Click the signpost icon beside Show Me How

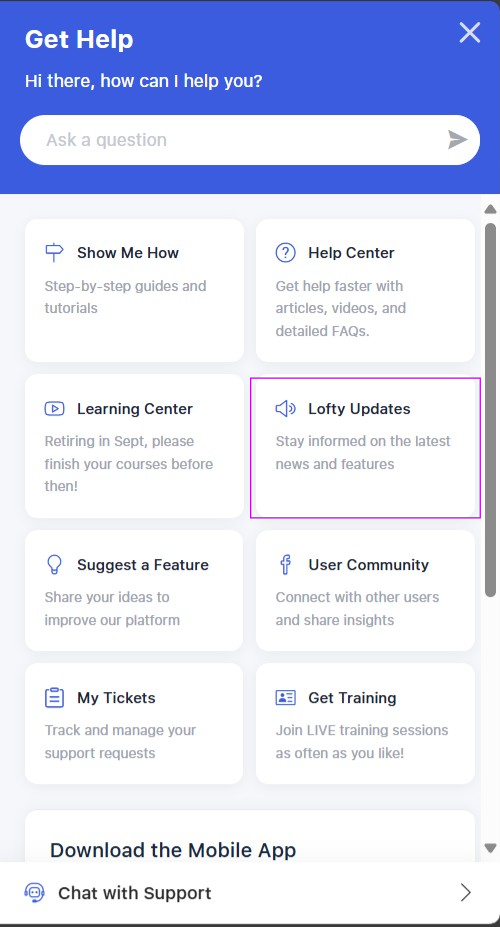tap(54, 252)
